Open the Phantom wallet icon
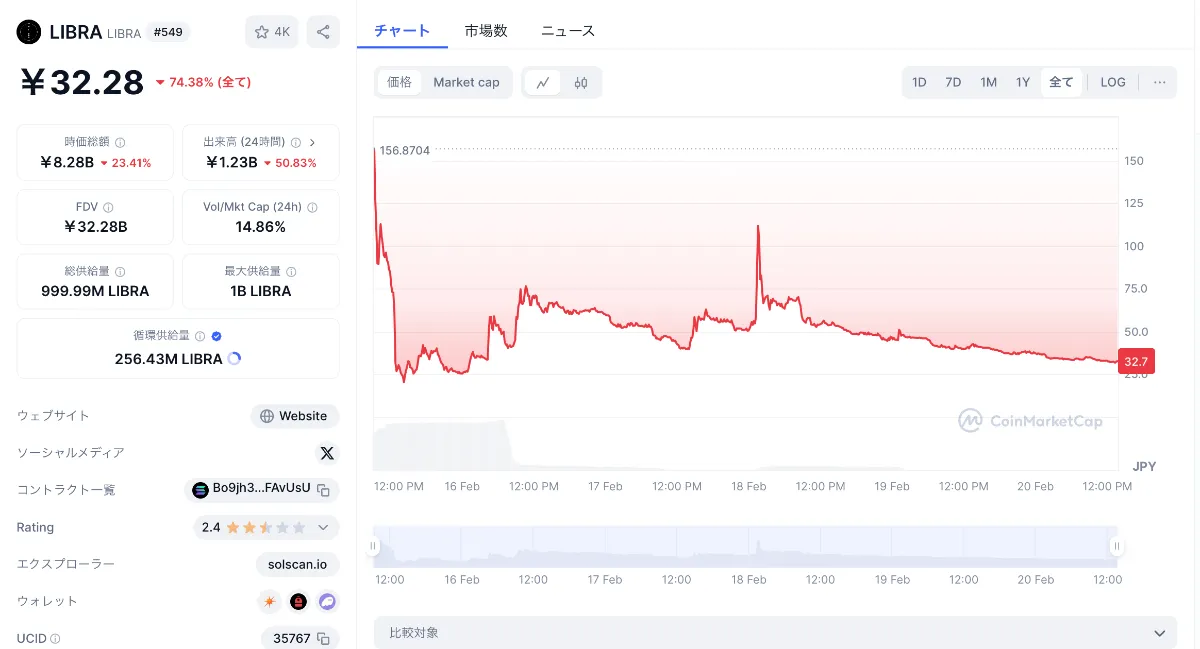 coord(328,601)
